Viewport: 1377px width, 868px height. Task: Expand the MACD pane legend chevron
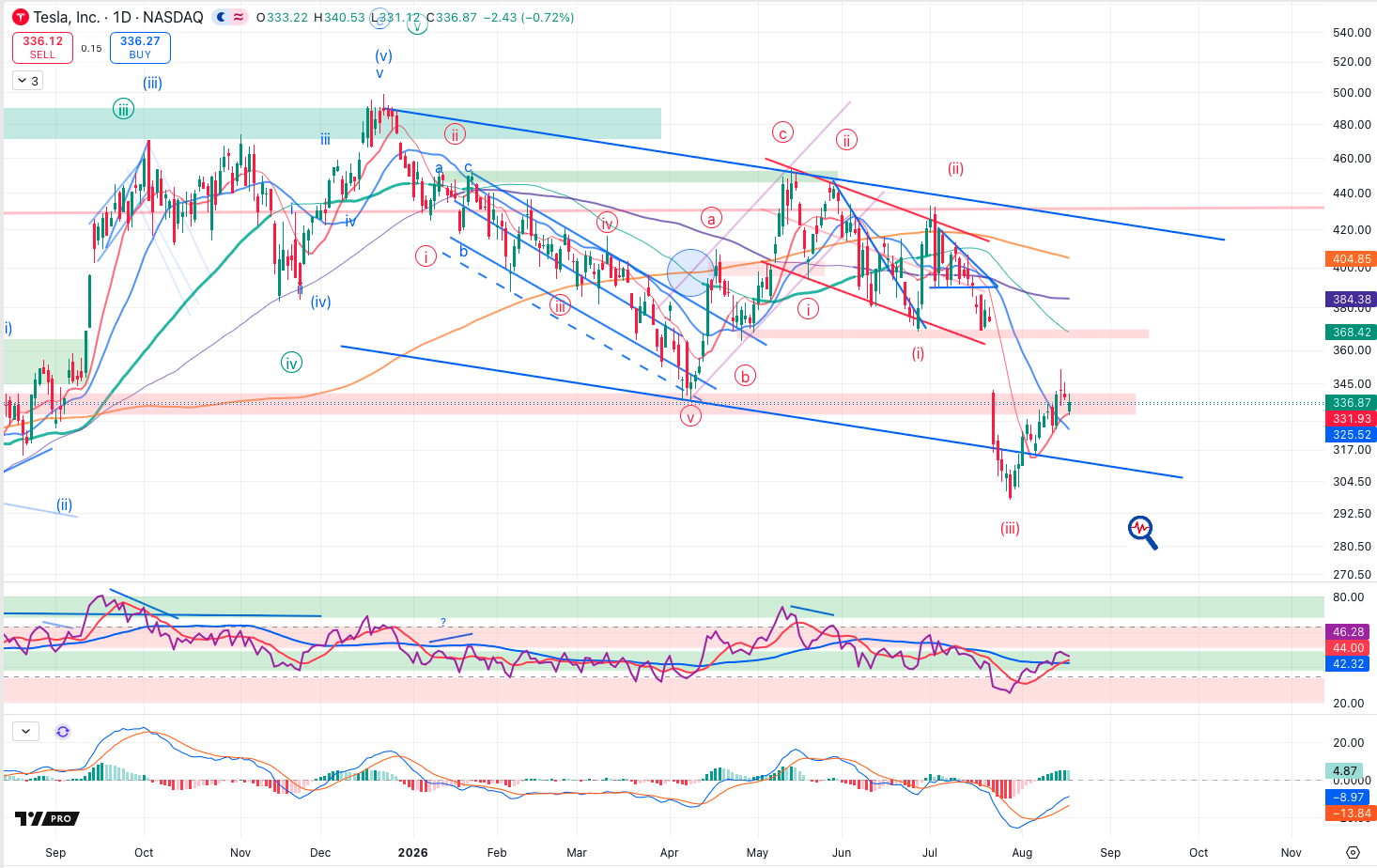25,731
